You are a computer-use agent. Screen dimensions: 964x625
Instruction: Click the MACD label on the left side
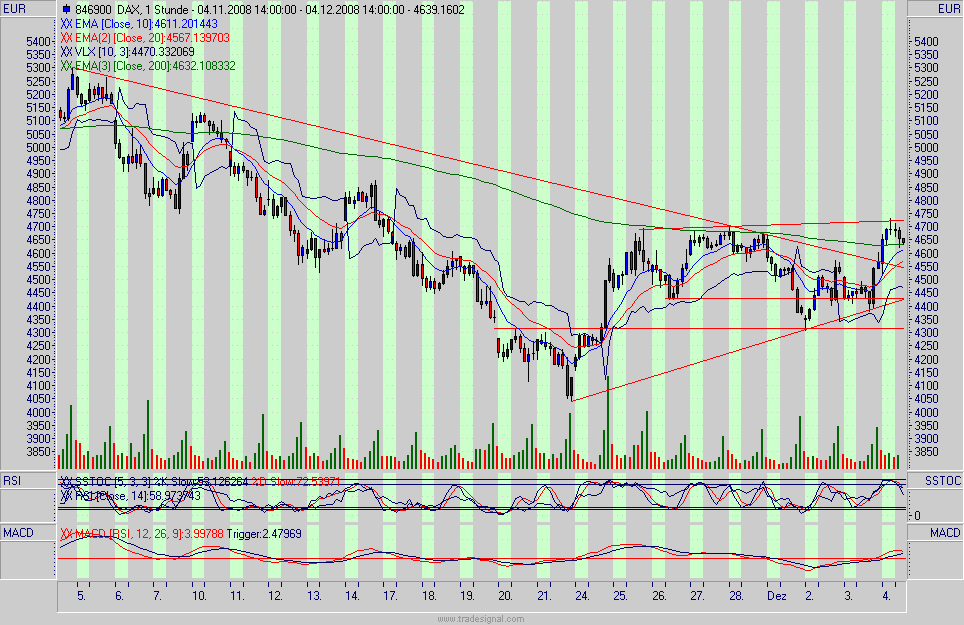coord(18,532)
